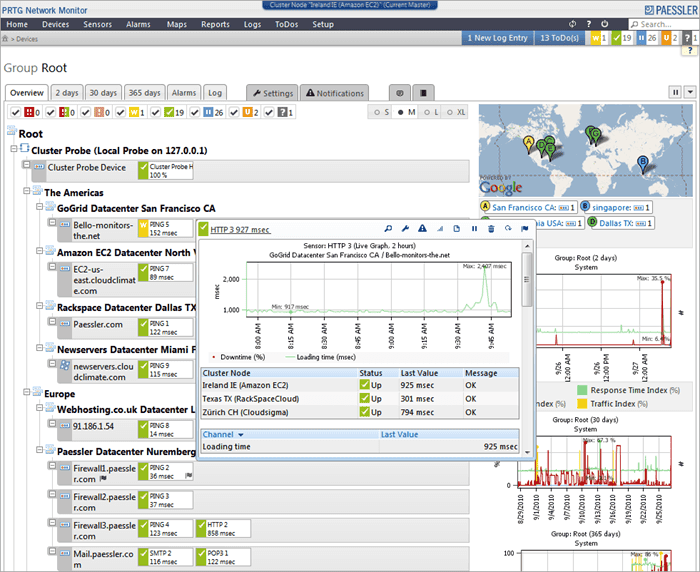Collapse The Americas group

coord(27,191)
